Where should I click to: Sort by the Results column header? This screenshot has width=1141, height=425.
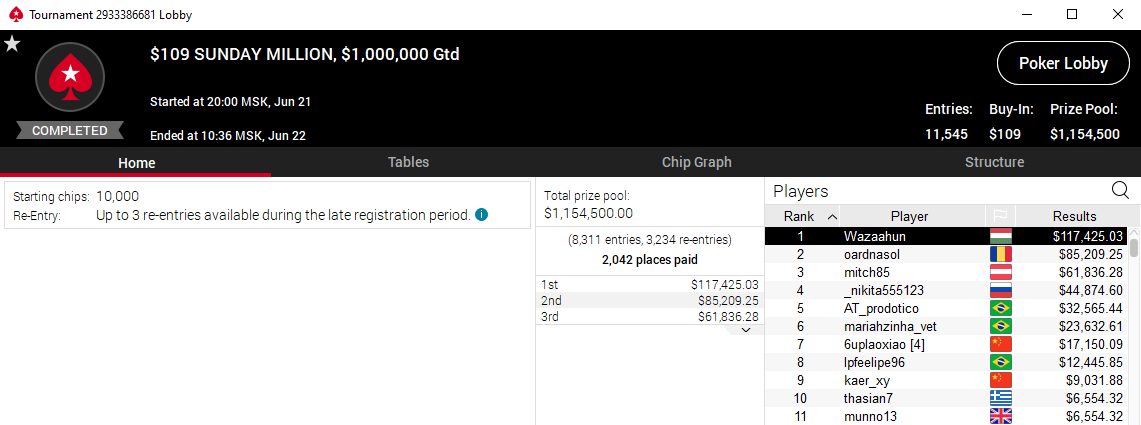coord(1074,216)
